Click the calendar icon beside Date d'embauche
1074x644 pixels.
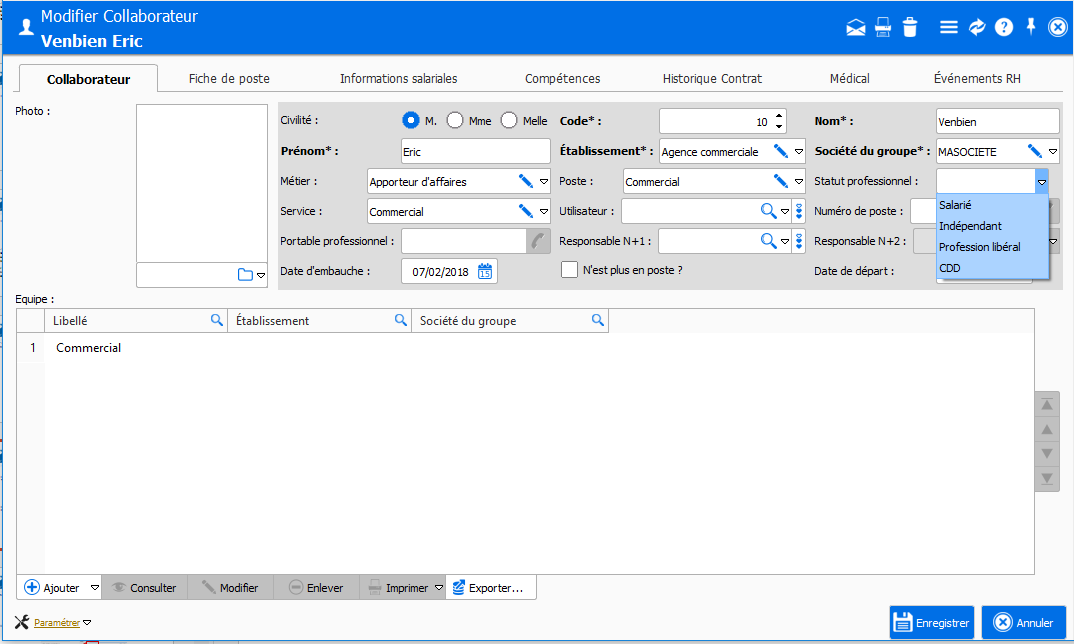(485, 271)
